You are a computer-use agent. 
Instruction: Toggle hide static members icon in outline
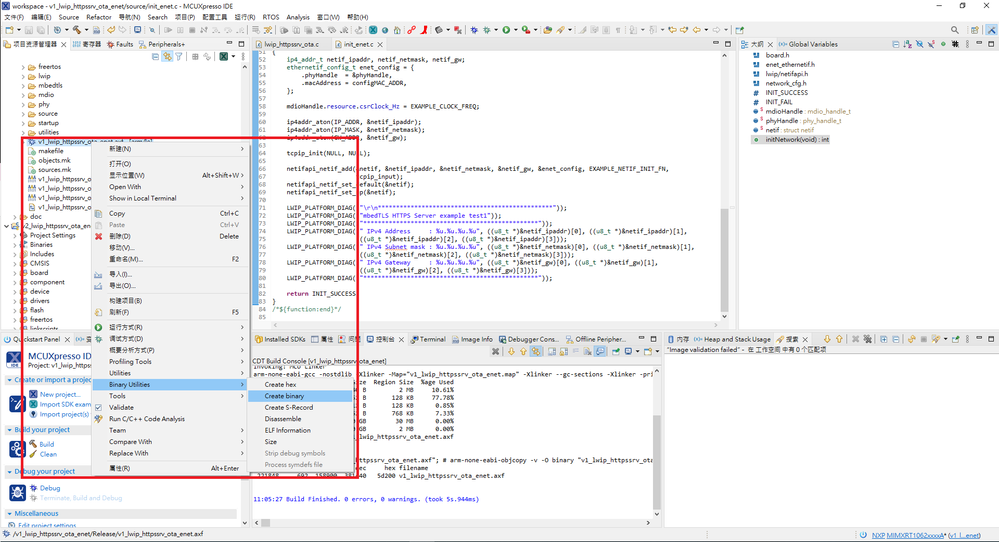tap(931, 45)
